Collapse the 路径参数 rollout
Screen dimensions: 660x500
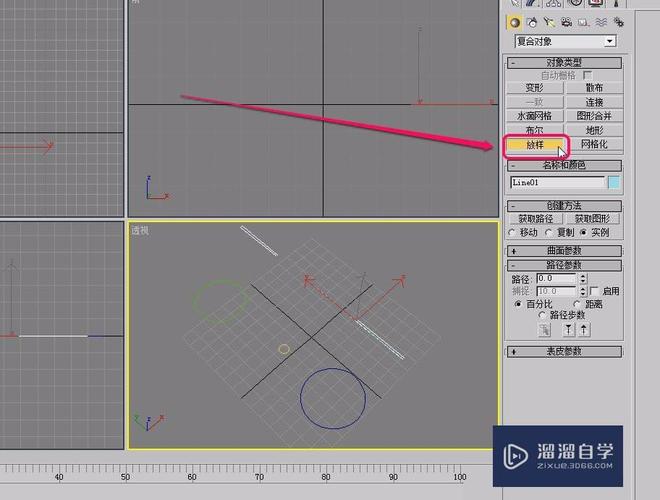[x=564, y=265]
